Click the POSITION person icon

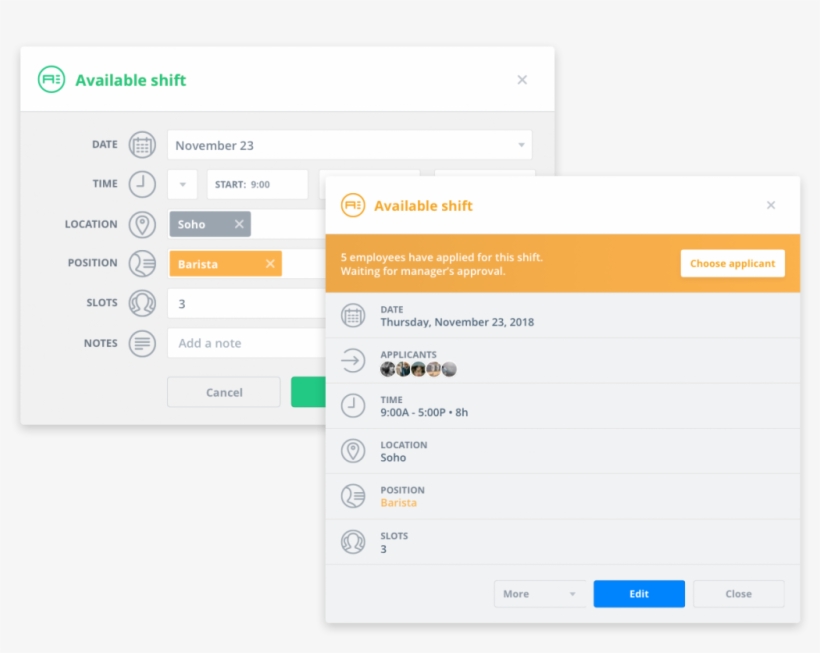click(142, 263)
